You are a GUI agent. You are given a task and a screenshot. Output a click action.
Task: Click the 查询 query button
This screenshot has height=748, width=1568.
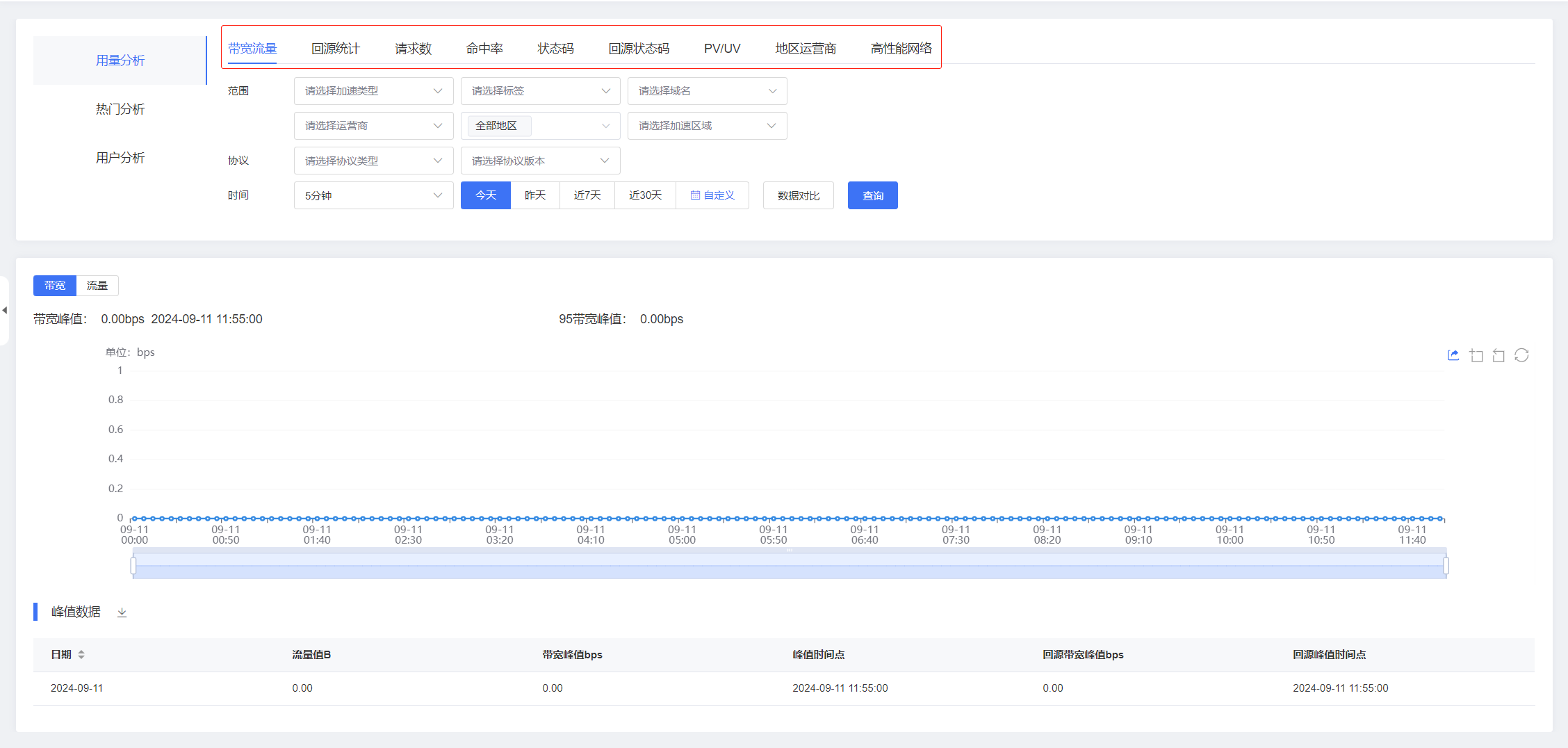[x=873, y=195]
